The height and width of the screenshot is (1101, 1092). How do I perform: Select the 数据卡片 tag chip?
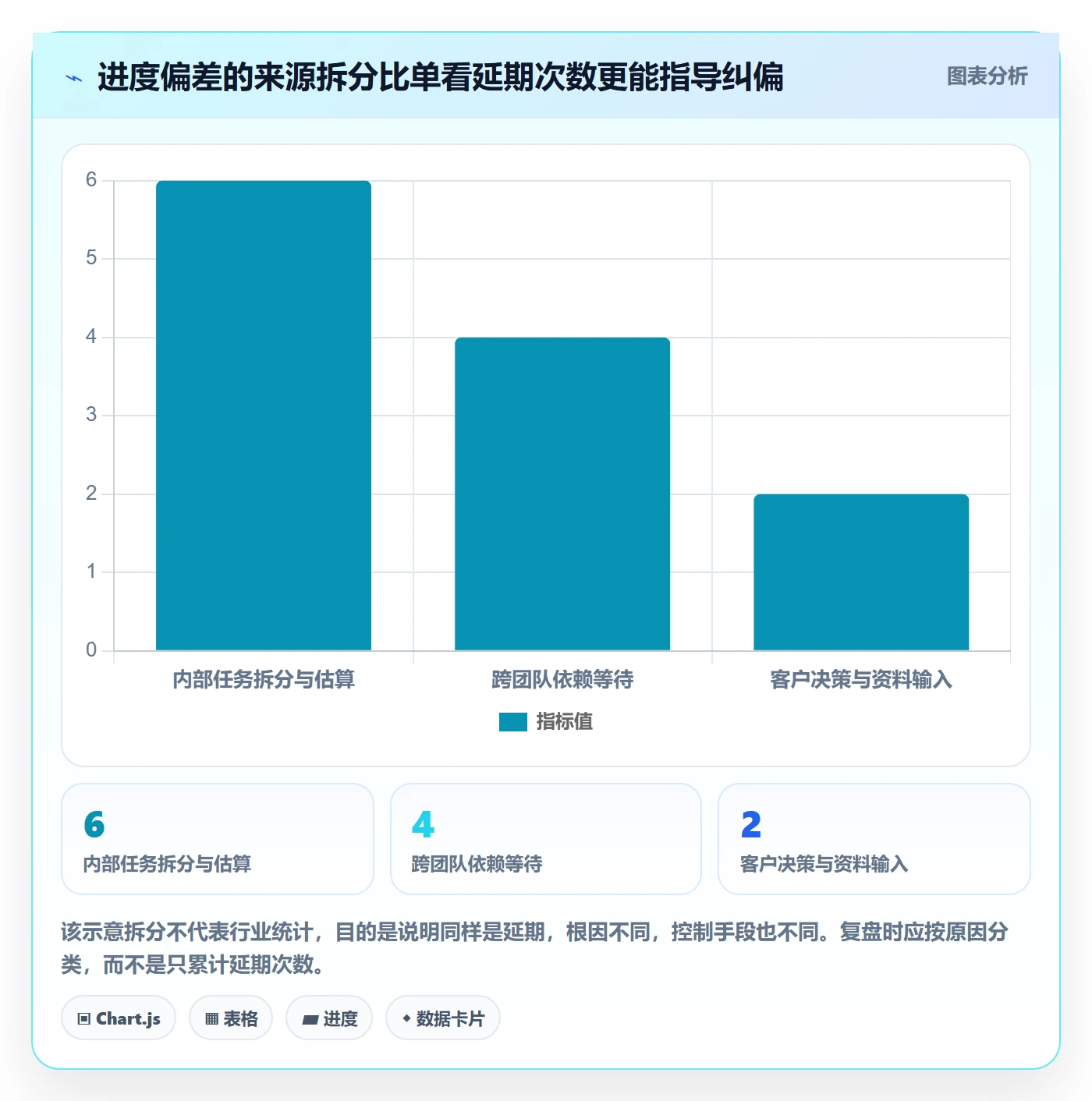[x=443, y=1018]
